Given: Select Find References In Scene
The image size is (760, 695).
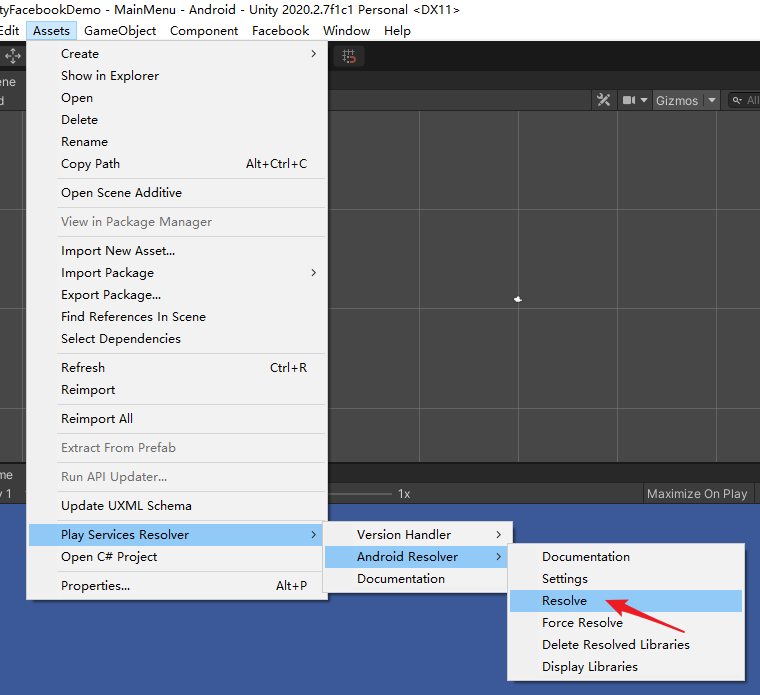Looking at the screenshot, I should [x=177, y=316].
